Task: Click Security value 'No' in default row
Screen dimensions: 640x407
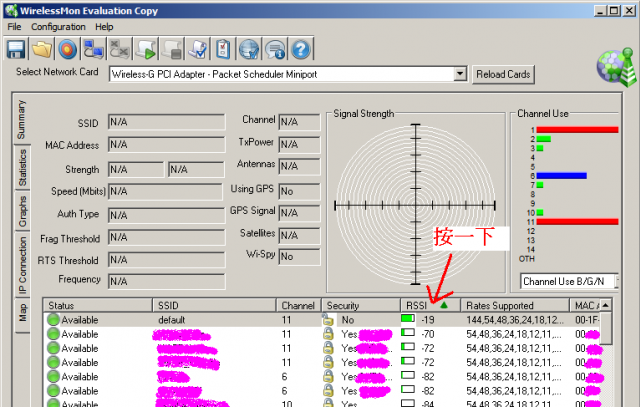Action: click(x=348, y=320)
